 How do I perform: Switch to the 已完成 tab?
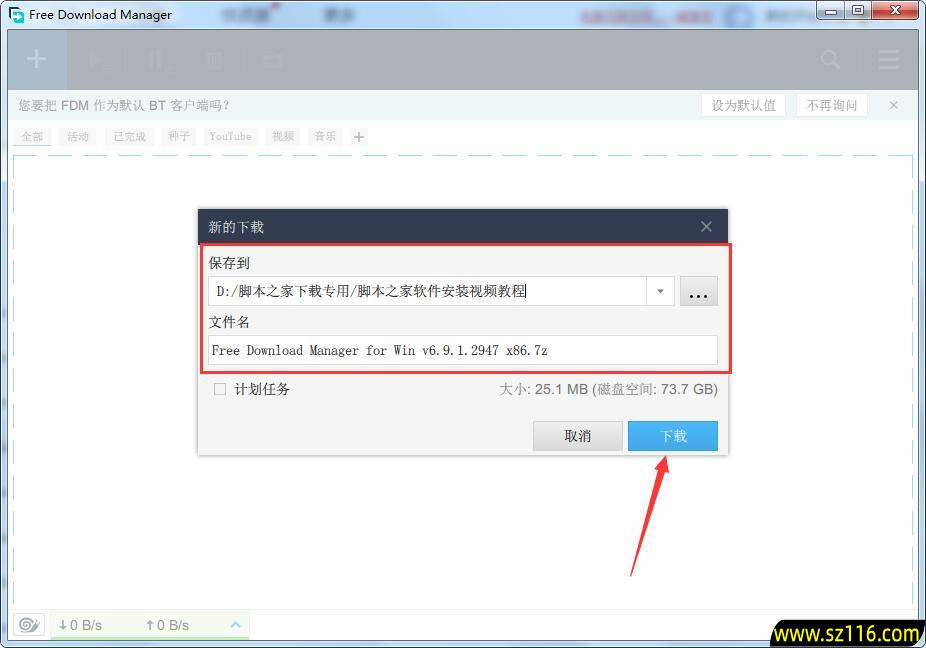tap(129, 137)
